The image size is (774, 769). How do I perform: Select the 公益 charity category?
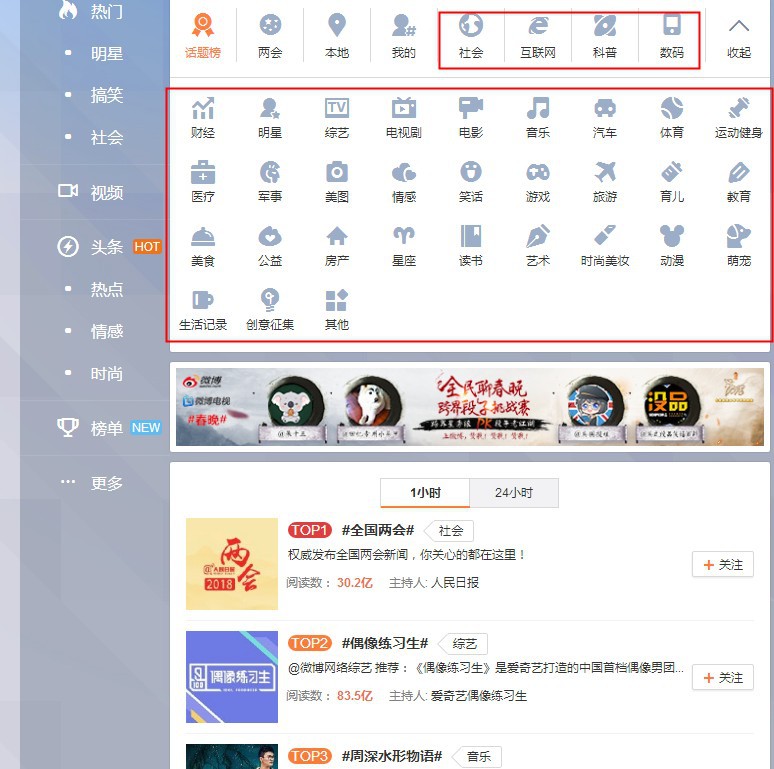coord(270,246)
